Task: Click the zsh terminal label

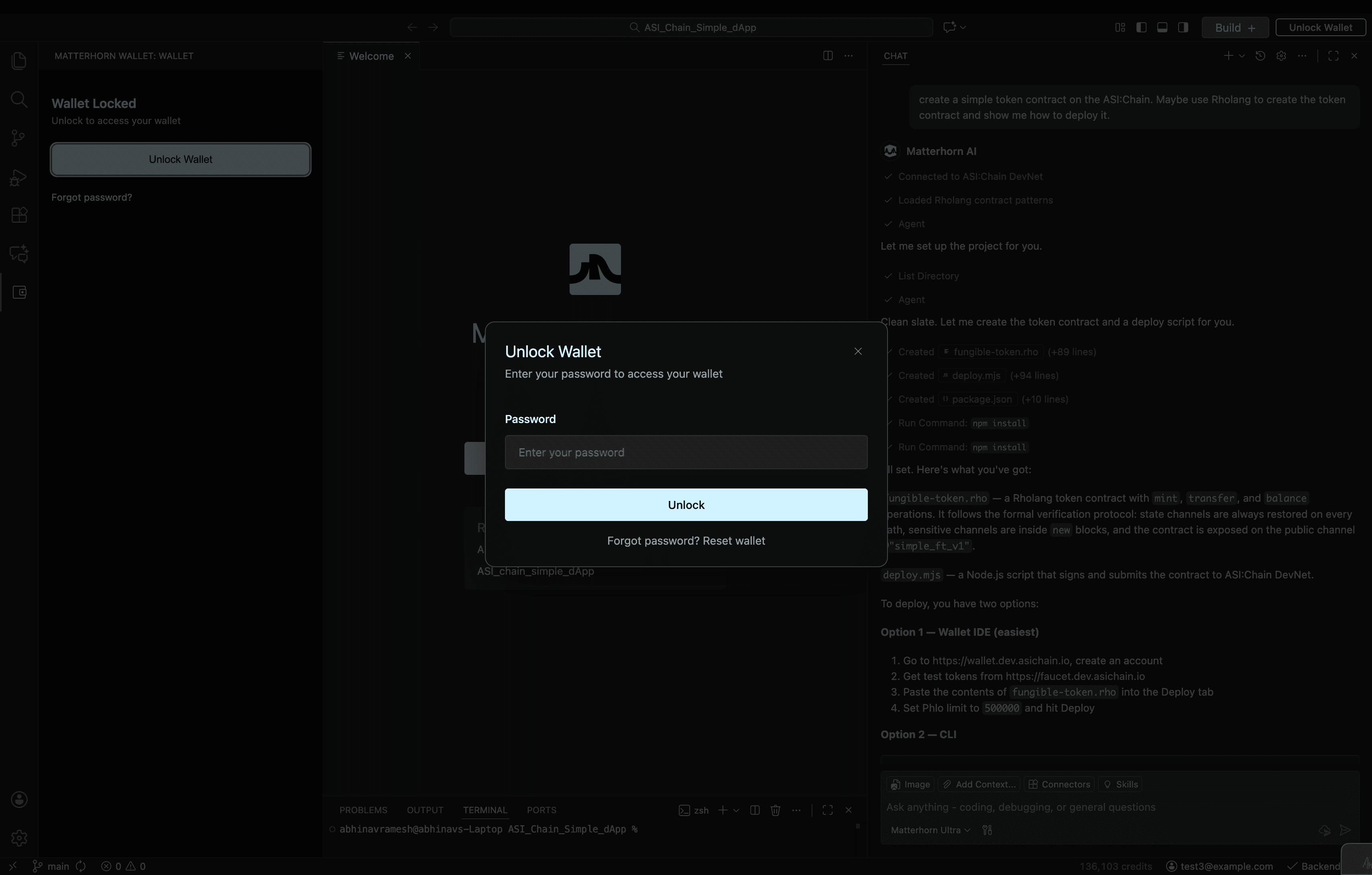Action: point(694,810)
